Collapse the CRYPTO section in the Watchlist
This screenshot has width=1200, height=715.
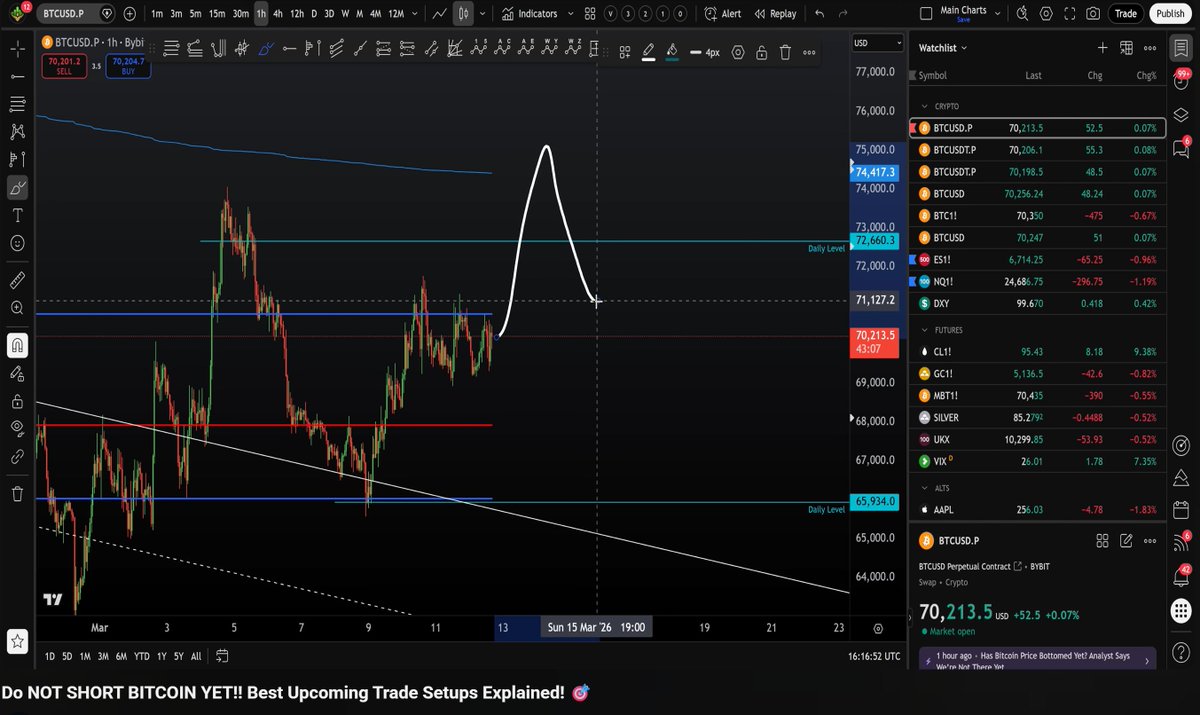pos(922,106)
